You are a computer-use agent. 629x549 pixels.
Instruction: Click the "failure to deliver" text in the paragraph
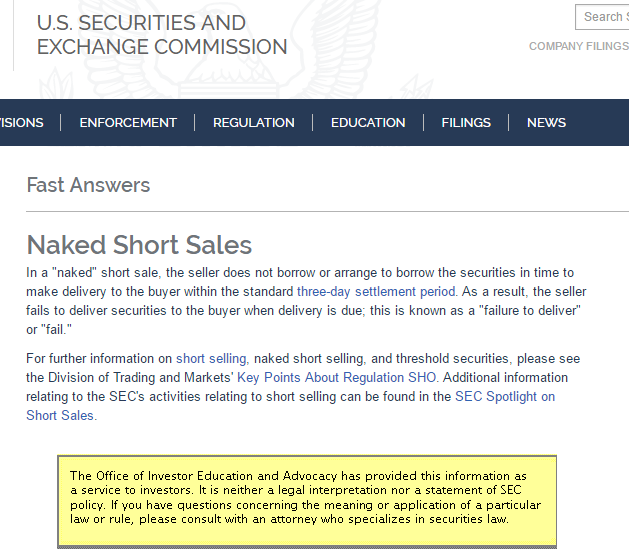528,311
